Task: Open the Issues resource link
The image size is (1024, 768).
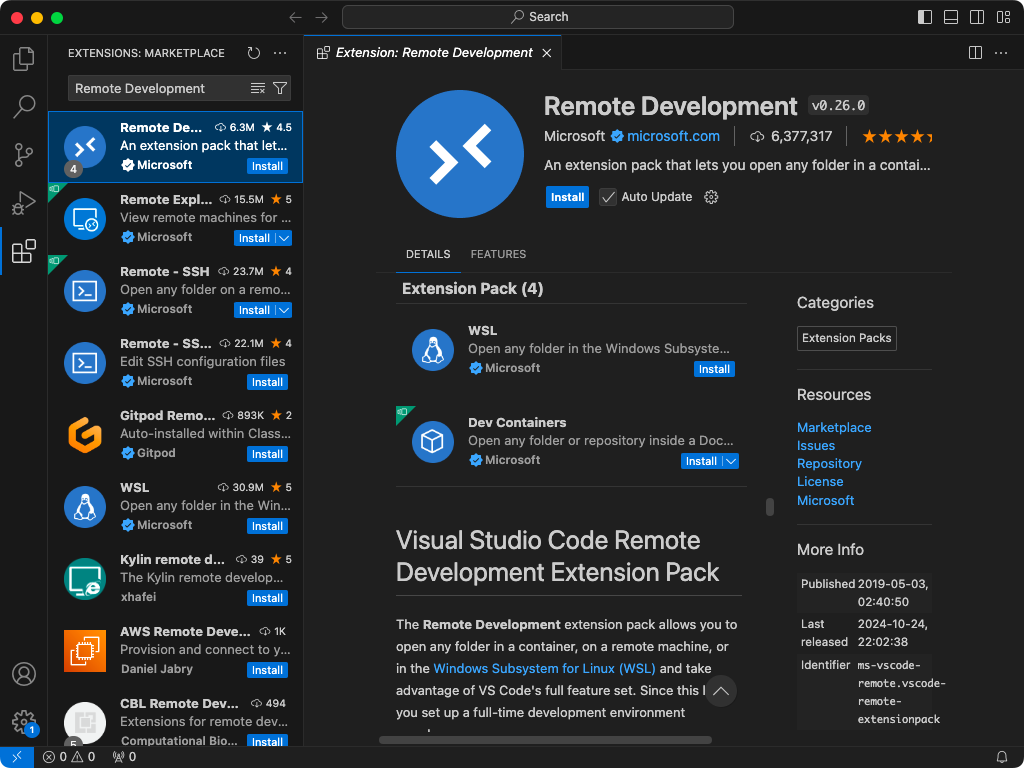Action: [816, 445]
